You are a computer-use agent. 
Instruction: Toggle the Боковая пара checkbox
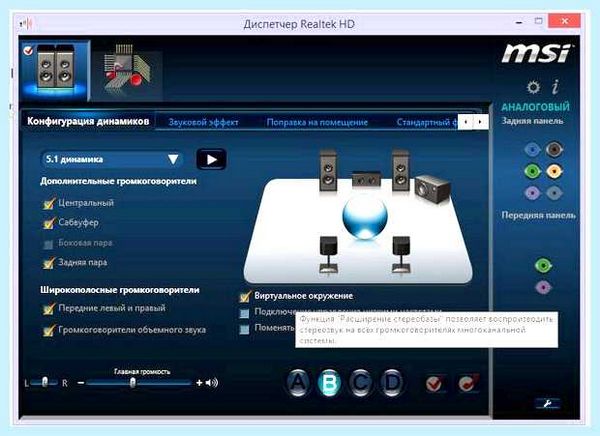point(48,244)
